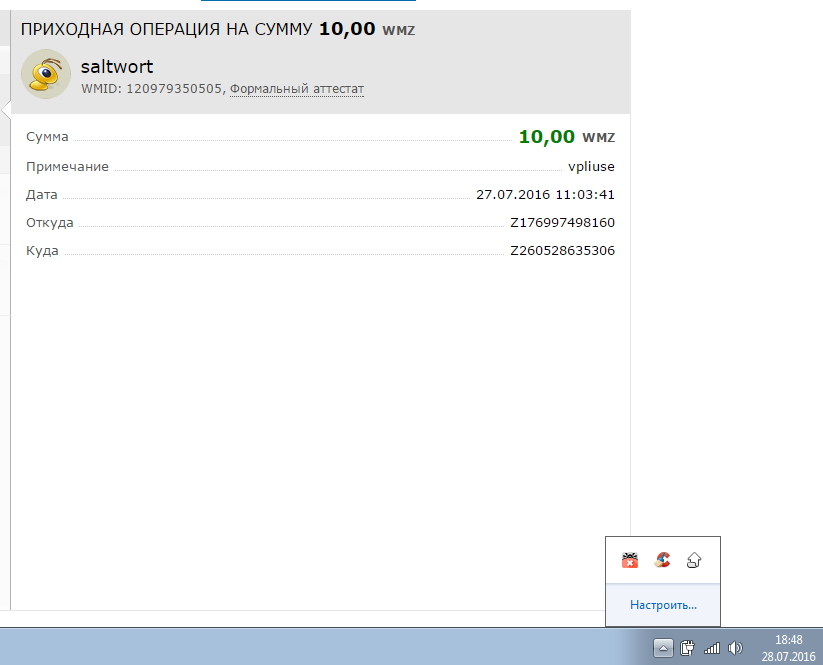Click the green 10,00 WMZ amount value
The image size is (823, 665).
566,136
